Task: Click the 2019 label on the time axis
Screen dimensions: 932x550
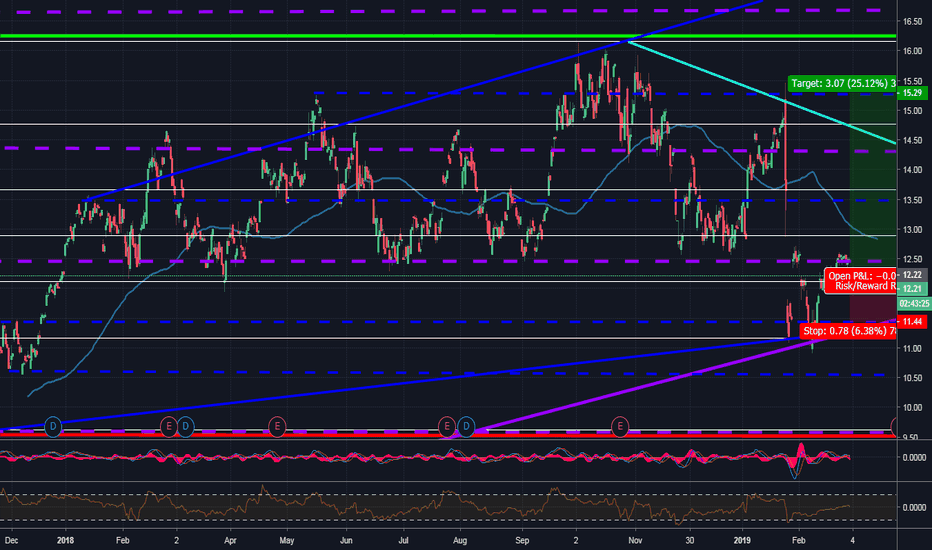Action: pyautogui.click(x=742, y=540)
